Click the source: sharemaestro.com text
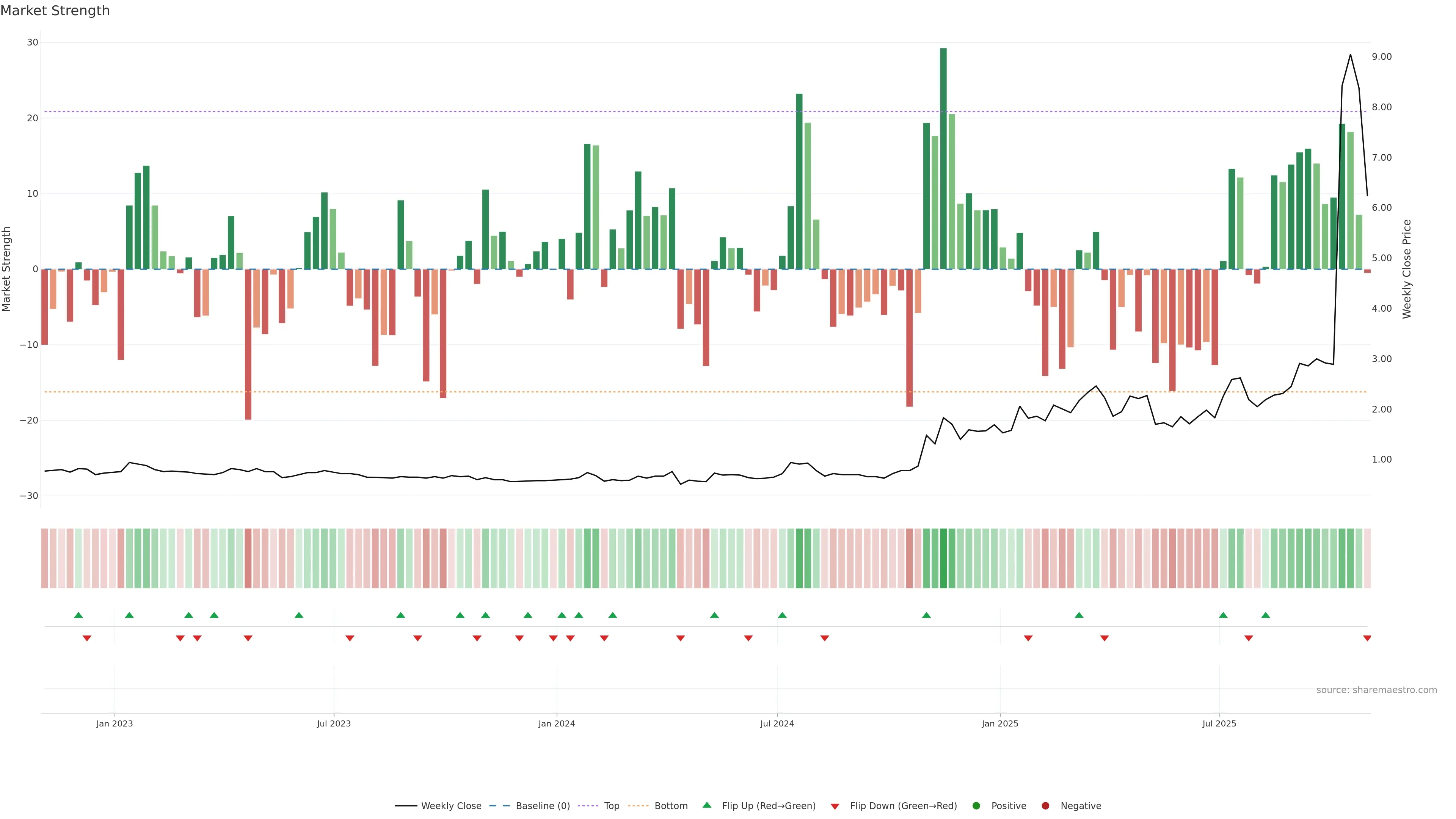 (x=1376, y=690)
